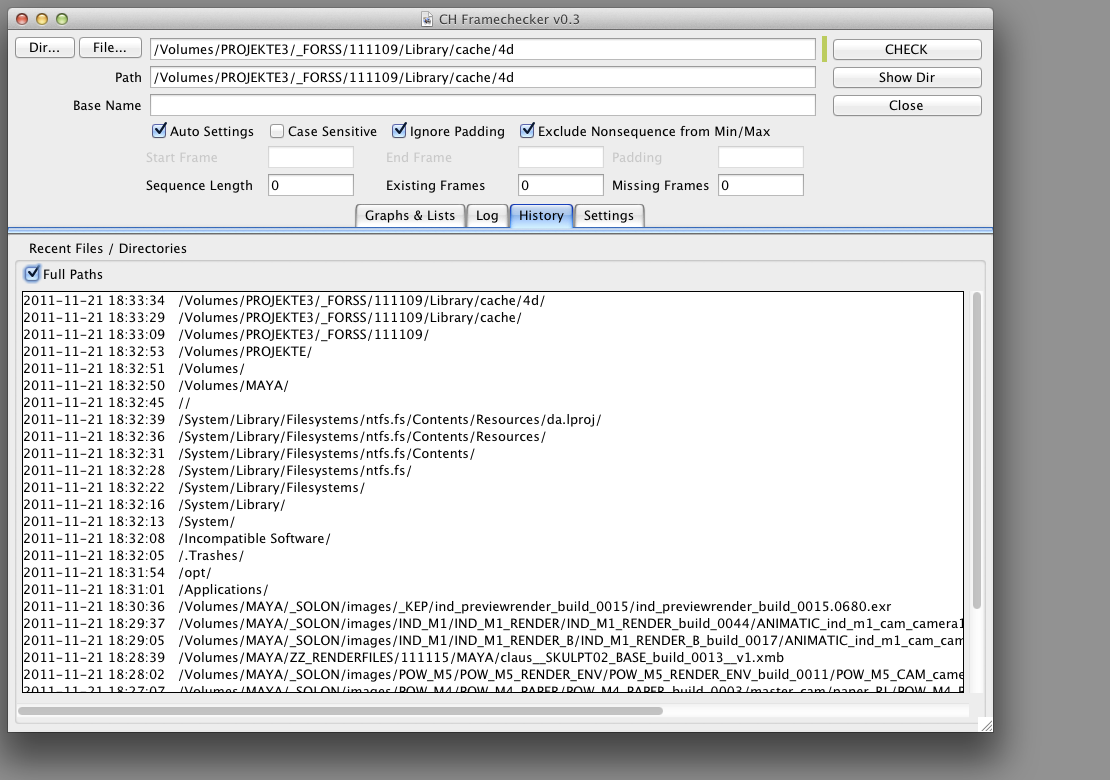Select entry claus__SKULPT02_BASE_build_0013__v1.xmb
The height and width of the screenshot is (780, 1110).
click(x=493, y=658)
